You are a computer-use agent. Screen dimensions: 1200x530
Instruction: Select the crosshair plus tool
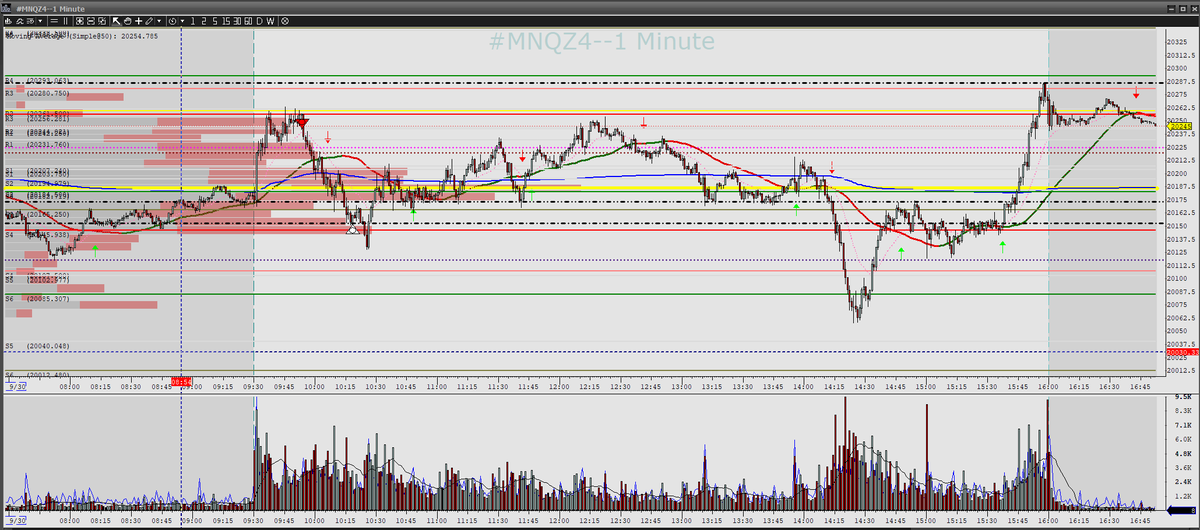pos(138,21)
